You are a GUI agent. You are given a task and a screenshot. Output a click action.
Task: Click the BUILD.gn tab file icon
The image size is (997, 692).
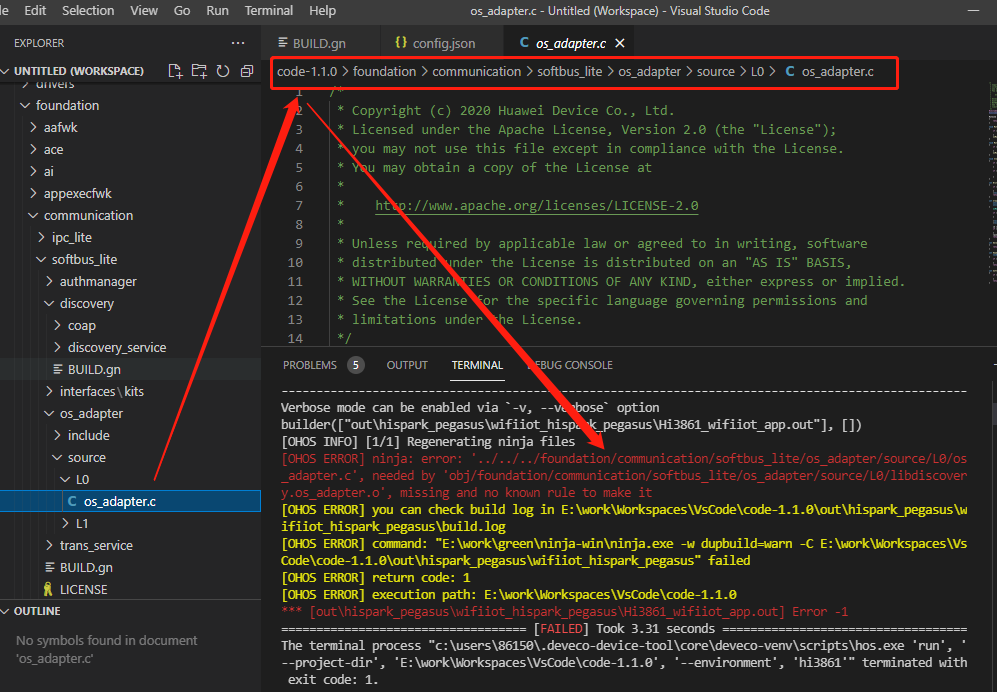[x=281, y=44]
